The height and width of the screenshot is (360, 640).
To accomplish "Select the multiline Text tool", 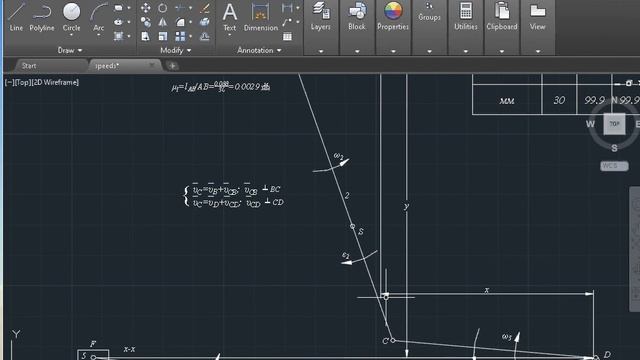I will [x=229, y=17].
